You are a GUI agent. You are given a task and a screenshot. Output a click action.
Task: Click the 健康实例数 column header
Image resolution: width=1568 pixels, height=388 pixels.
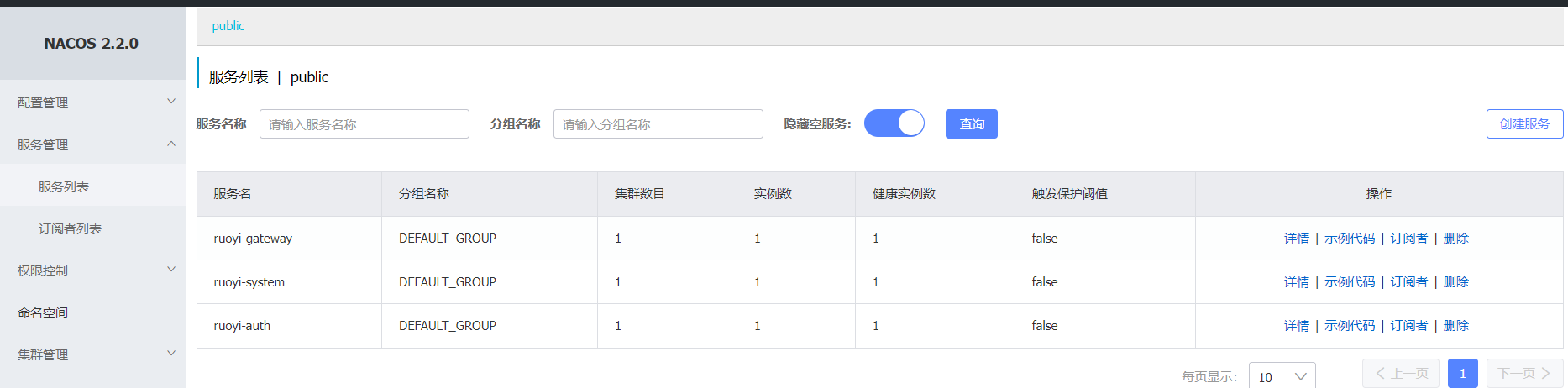point(904,194)
